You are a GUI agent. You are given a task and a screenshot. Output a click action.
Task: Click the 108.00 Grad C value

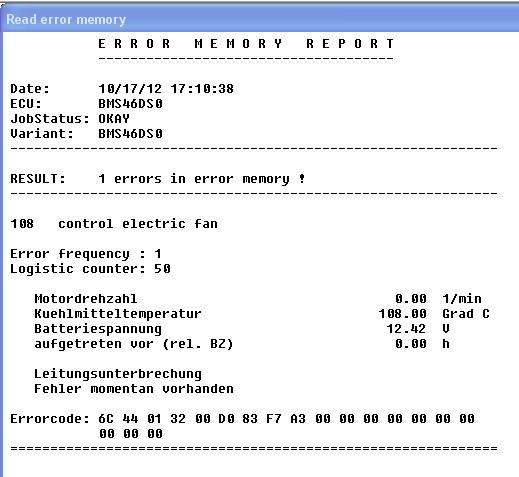click(434, 314)
